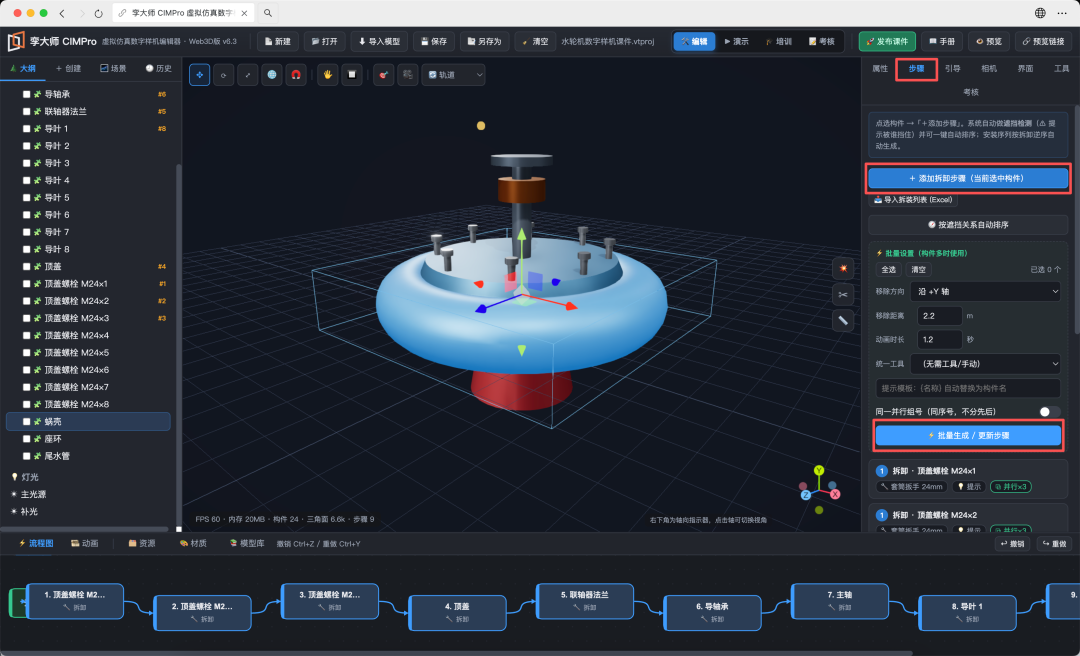Click the 套筒扳手 24mm tool chip on the M24×1 step
This screenshot has height=656, width=1080.
(x=911, y=486)
